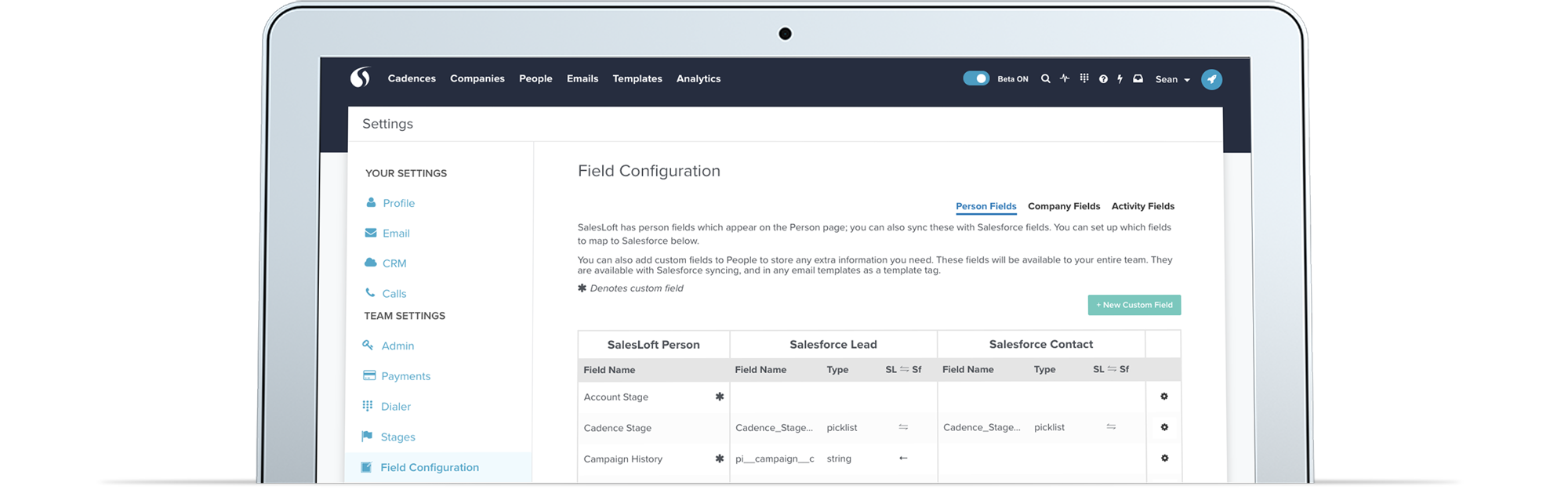Viewport: 1568px width, 493px height.
Task: Open search with the magnifier icon
Action: click(x=1045, y=79)
